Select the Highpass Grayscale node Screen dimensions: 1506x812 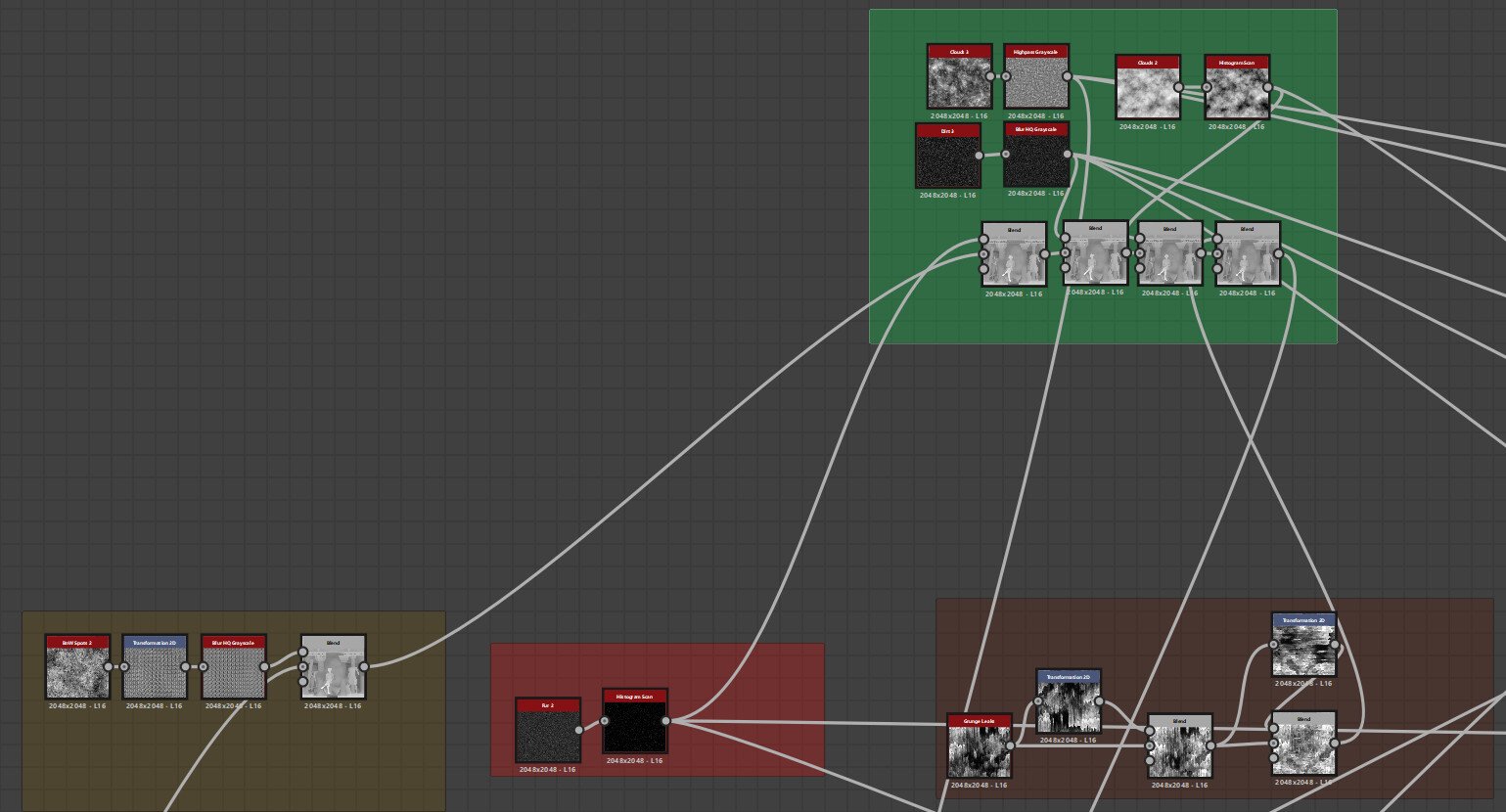[1036, 76]
